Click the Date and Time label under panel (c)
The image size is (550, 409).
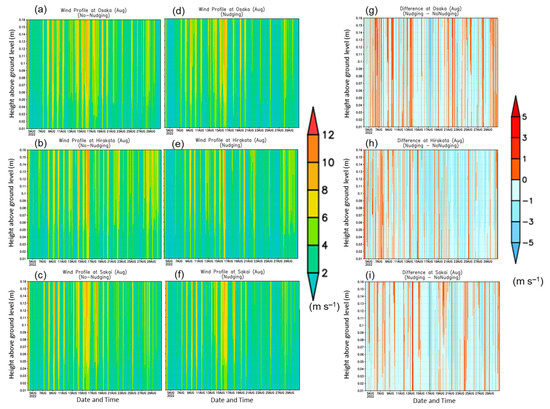pos(98,400)
